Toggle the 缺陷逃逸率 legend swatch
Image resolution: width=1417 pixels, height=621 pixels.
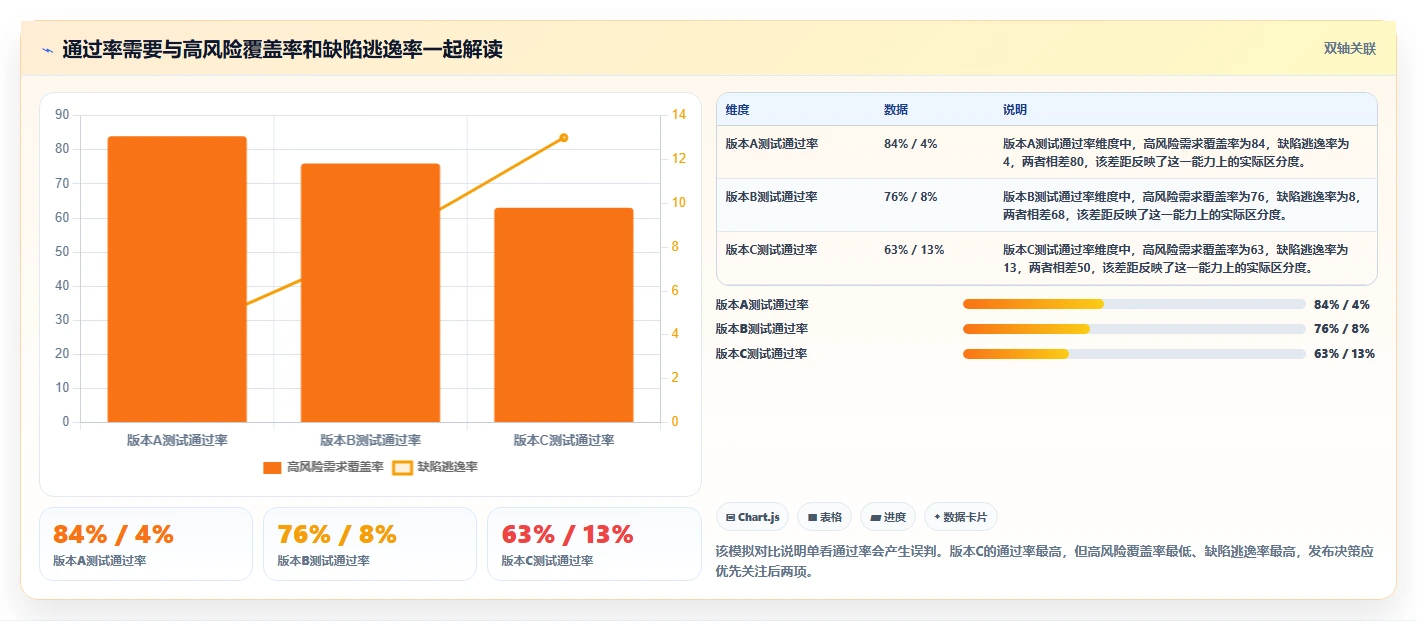(x=402, y=467)
